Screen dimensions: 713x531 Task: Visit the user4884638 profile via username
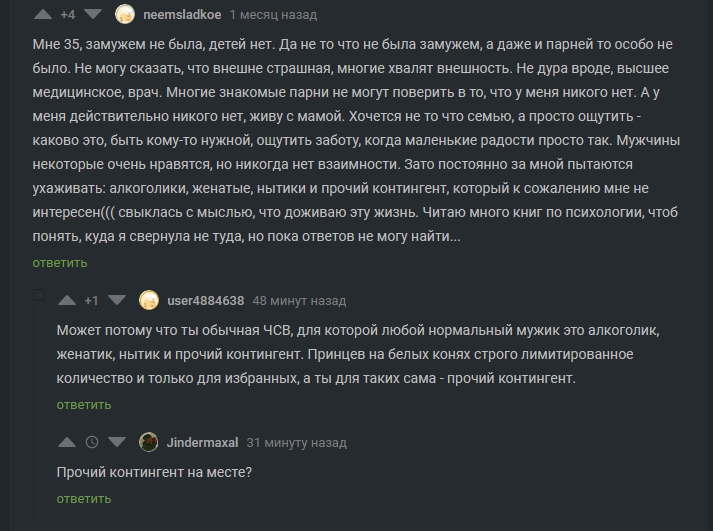pos(205,300)
